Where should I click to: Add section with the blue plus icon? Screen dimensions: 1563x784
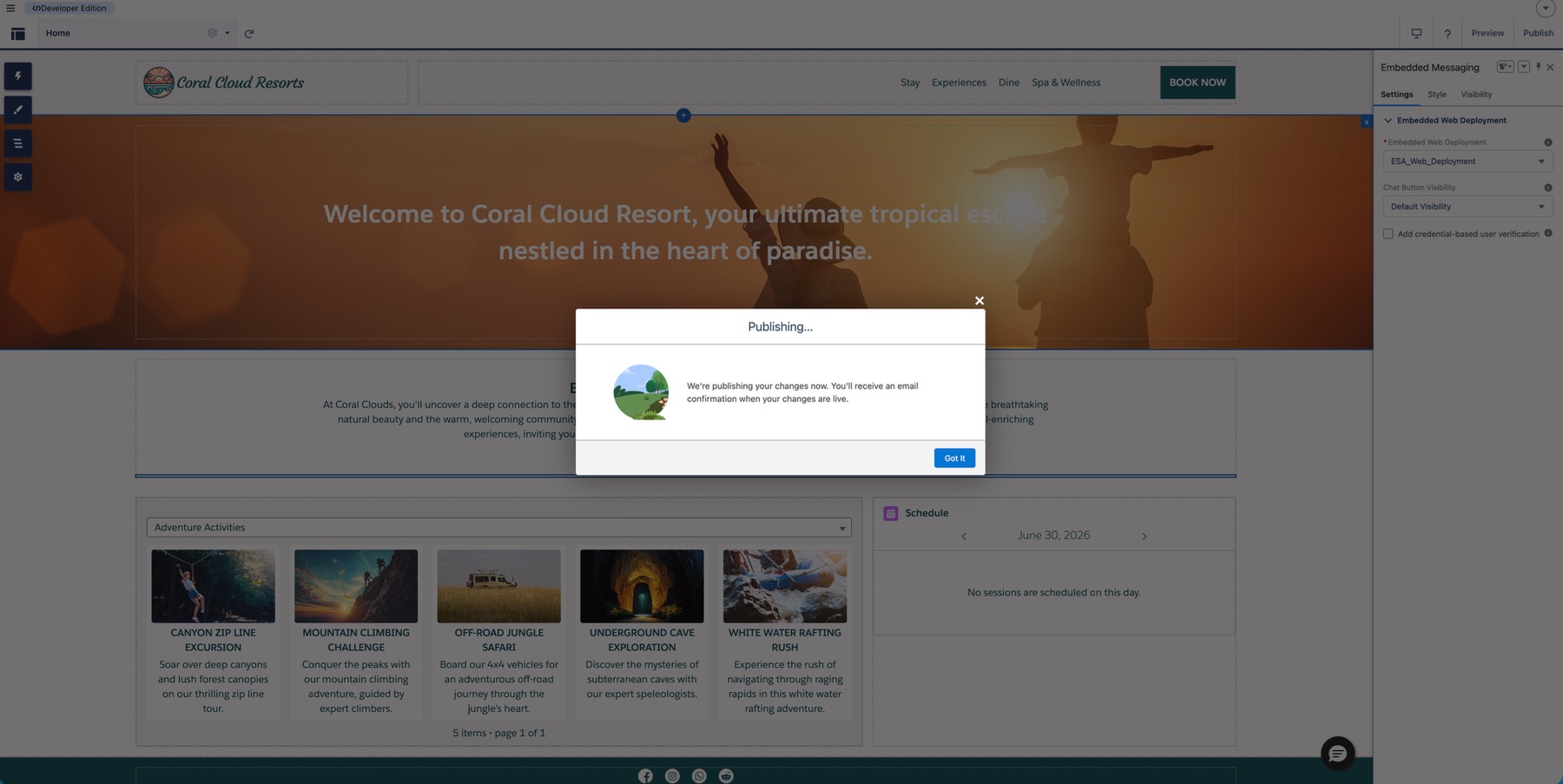coord(683,115)
